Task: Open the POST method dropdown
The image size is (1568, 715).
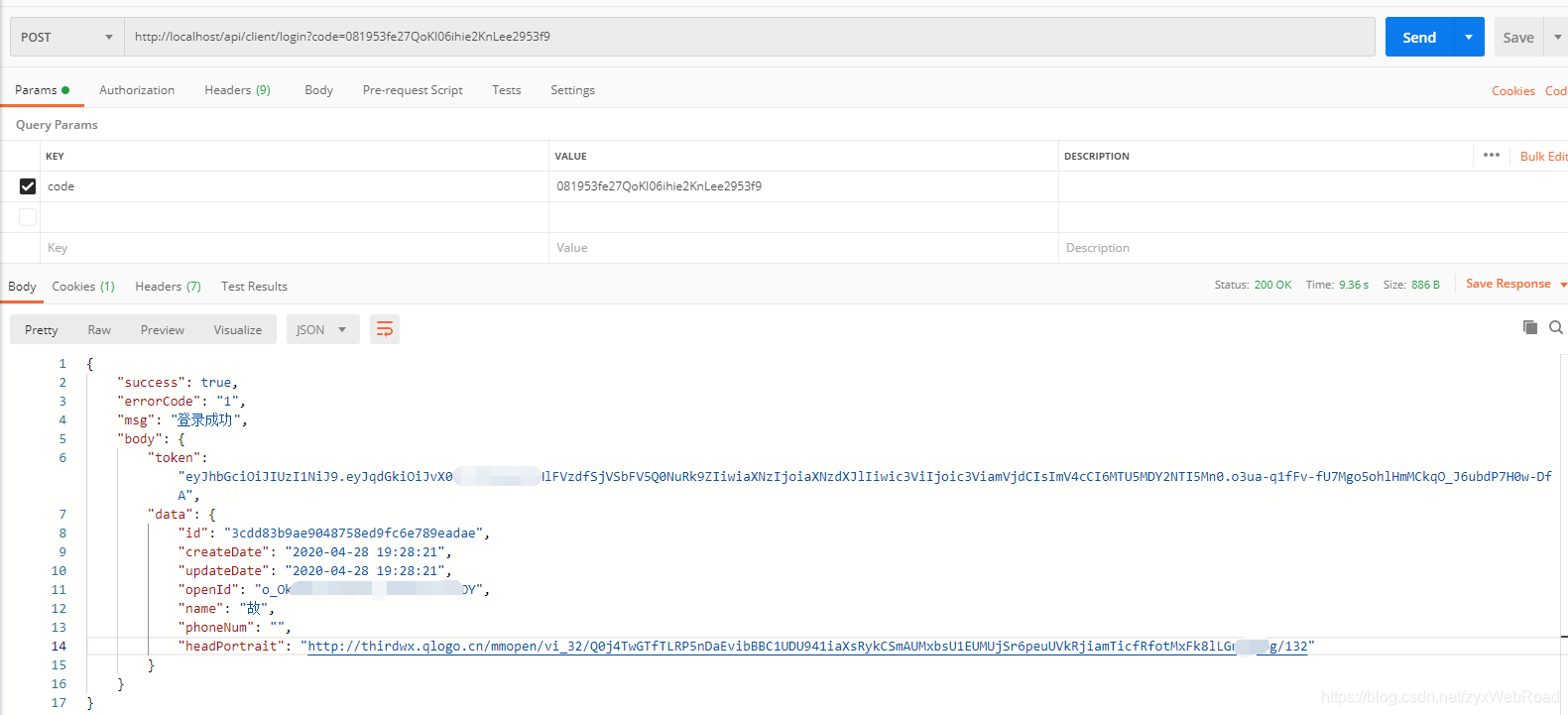Action: 66,37
